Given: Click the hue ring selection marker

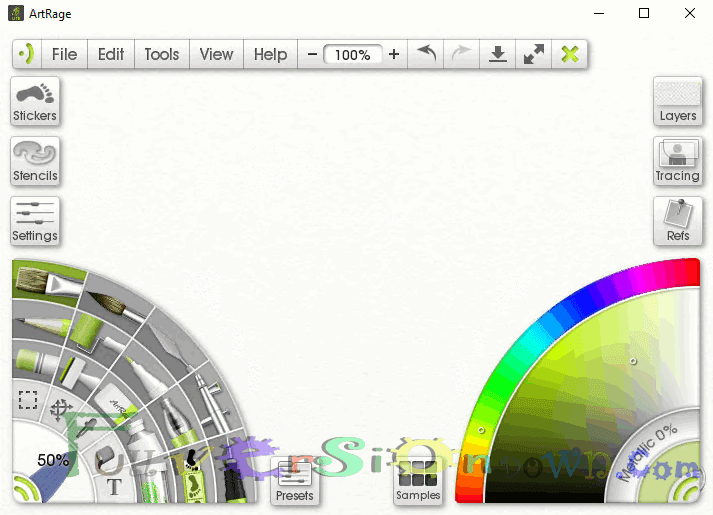Looking at the screenshot, I should click(481, 430).
